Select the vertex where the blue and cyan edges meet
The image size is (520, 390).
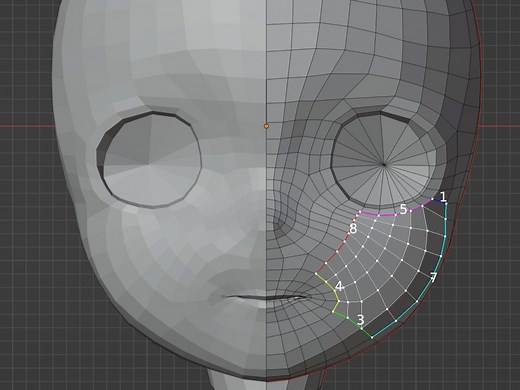coord(446,203)
